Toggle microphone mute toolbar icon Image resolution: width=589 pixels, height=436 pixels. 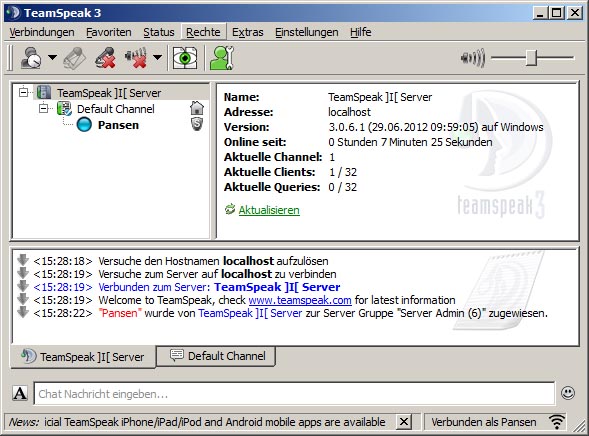pyautogui.click(x=105, y=58)
